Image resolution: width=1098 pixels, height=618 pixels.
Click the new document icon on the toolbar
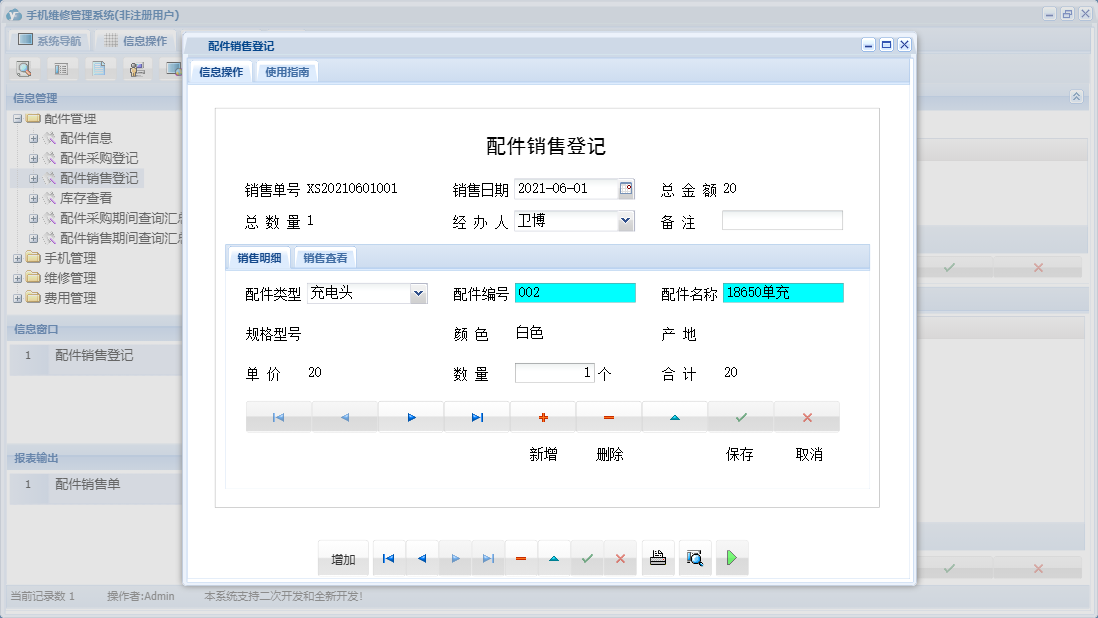click(100, 69)
